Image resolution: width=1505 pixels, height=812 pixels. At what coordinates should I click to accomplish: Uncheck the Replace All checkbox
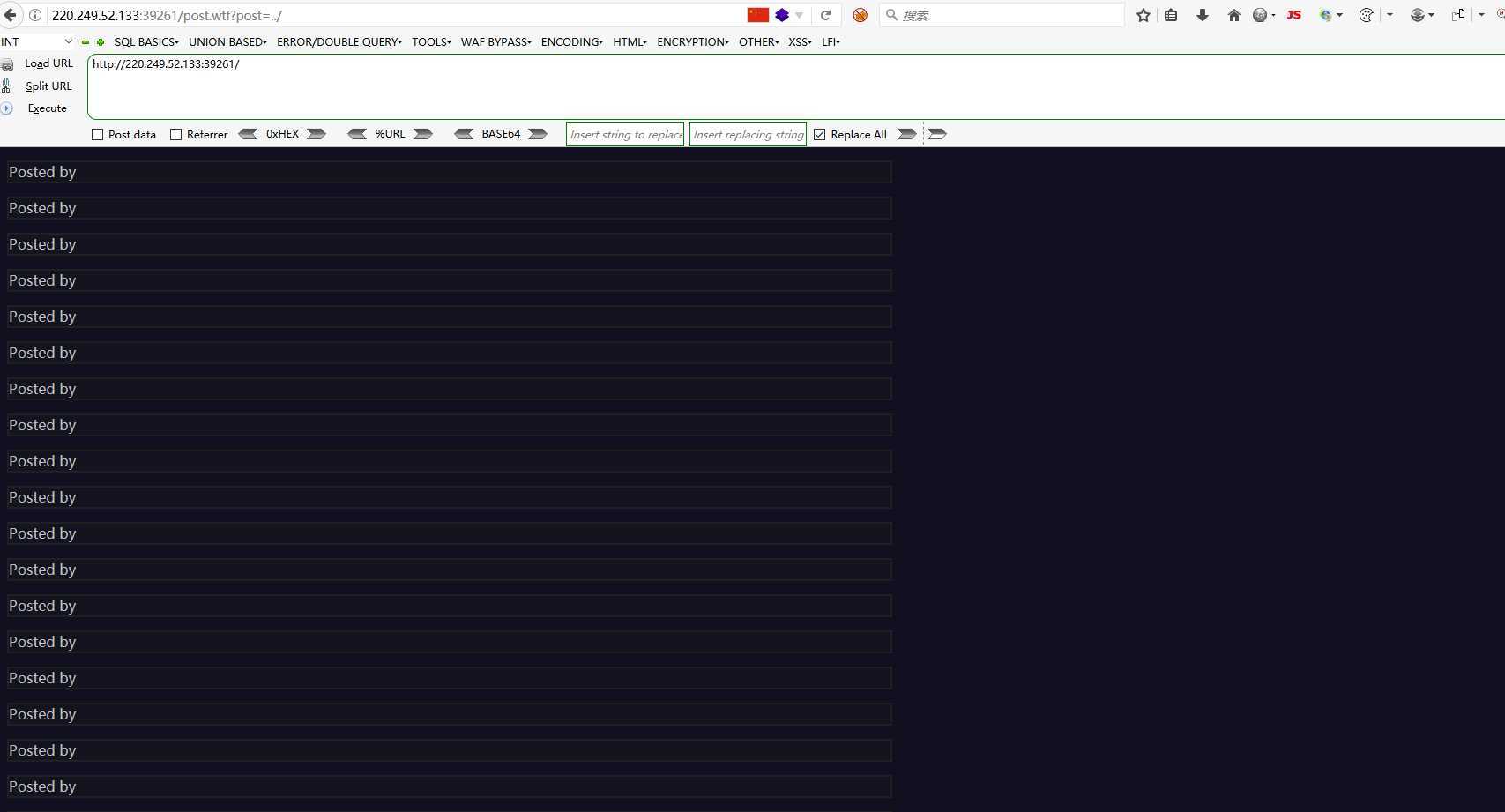click(820, 135)
